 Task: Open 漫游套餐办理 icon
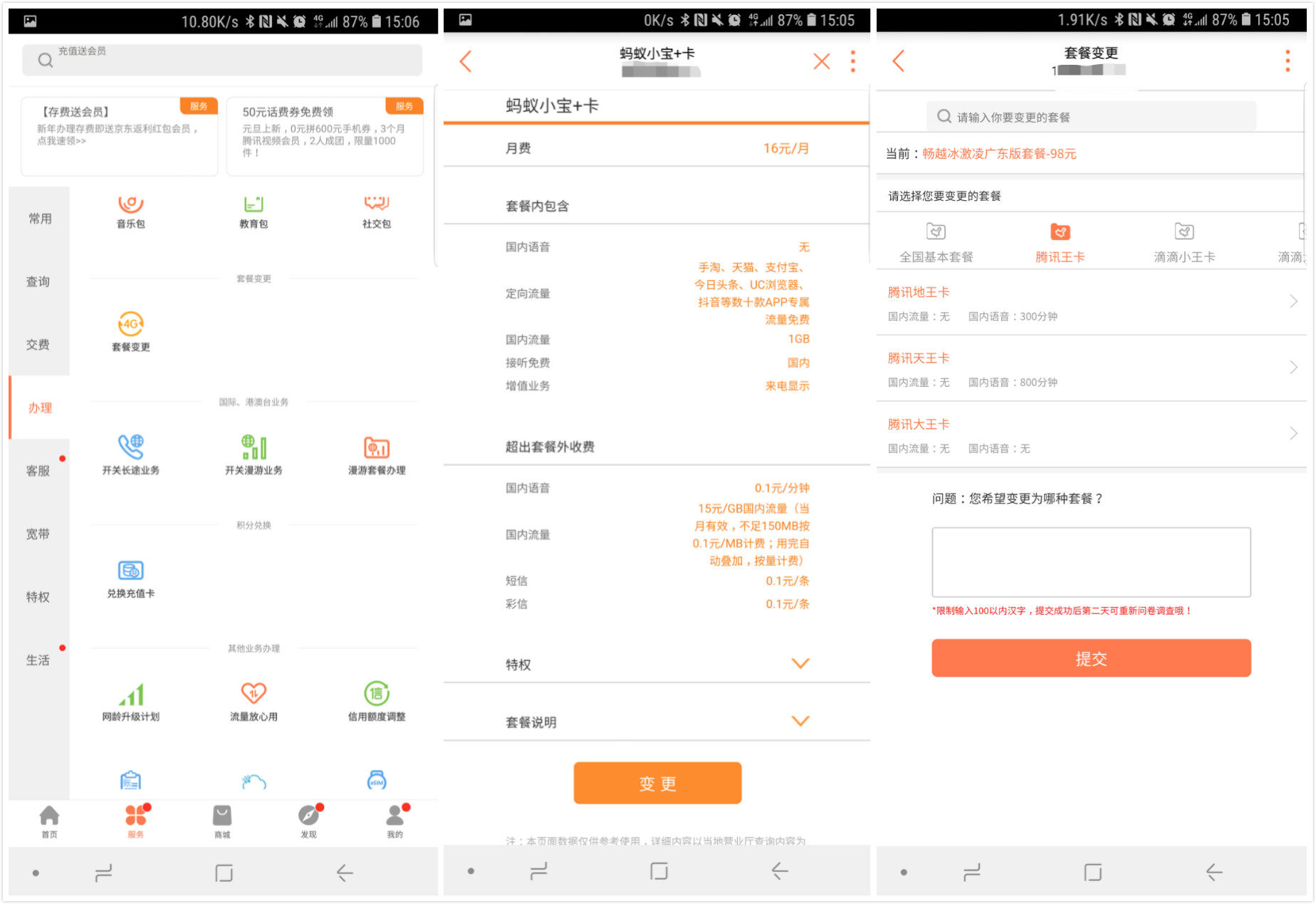pos(377,448)
